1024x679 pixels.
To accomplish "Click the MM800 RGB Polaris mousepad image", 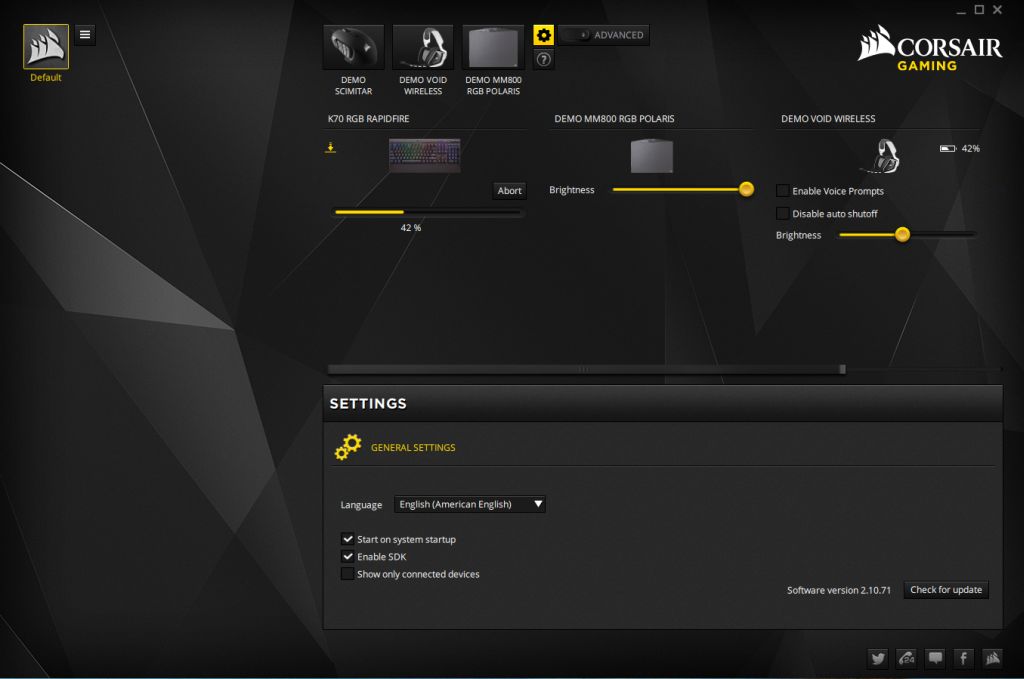I will [x=652, y=155].
